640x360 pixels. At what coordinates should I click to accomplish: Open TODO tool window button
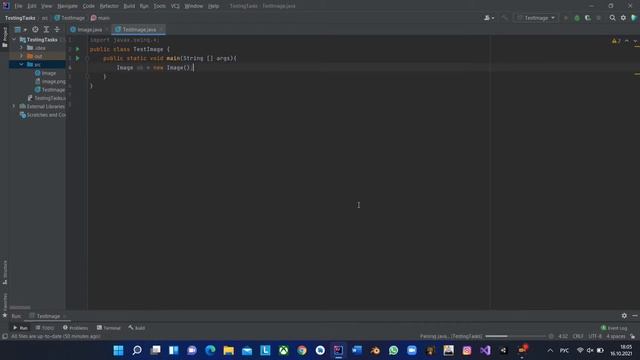pyautogui.click(x=44, y=328)
